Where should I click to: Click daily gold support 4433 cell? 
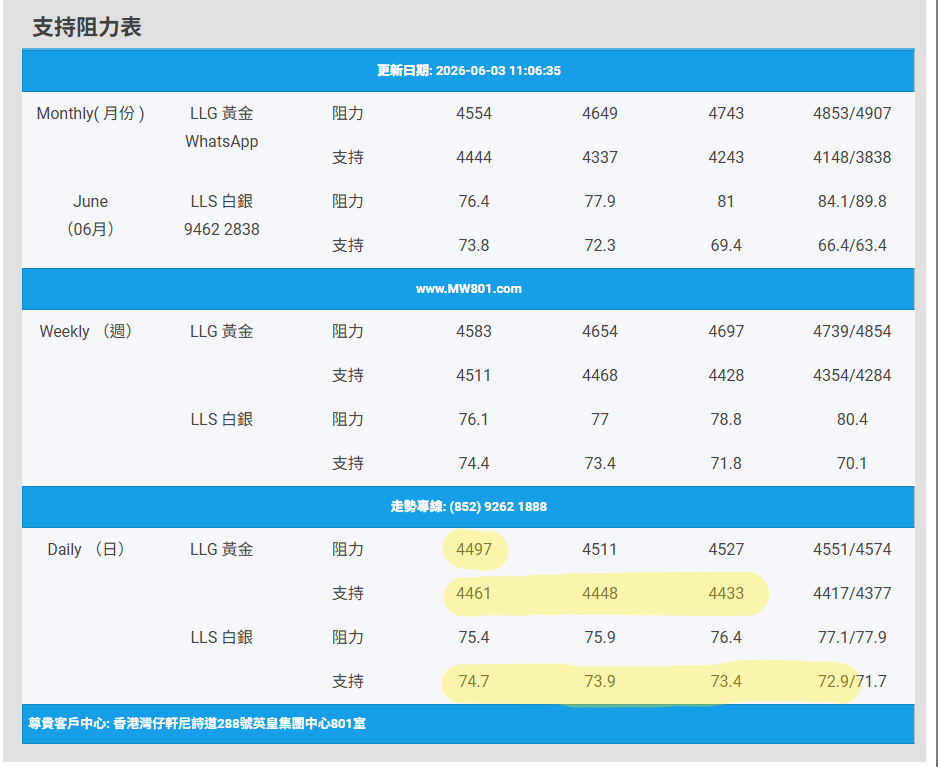(x=726, y=593)
